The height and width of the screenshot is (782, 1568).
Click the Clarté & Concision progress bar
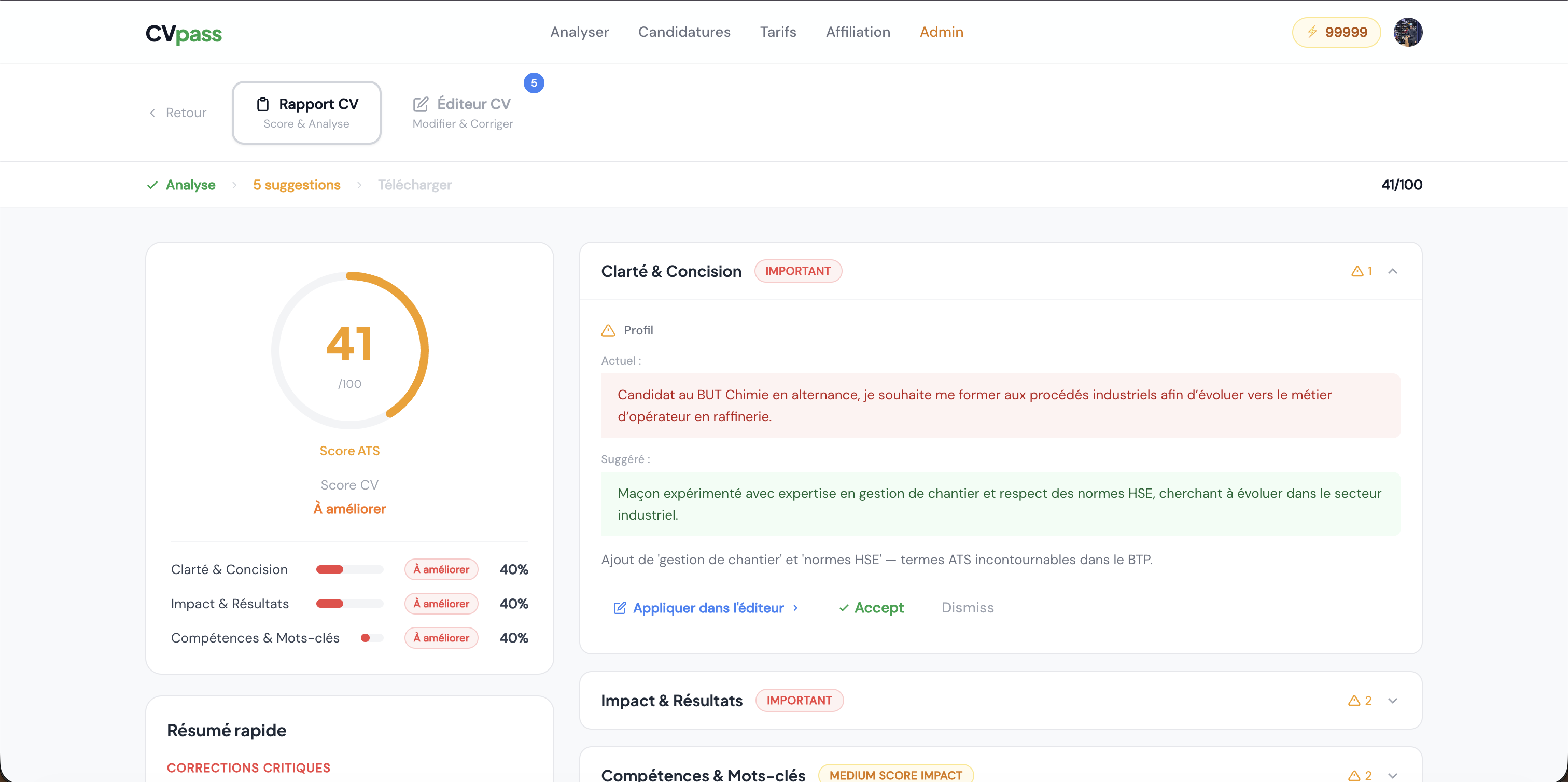[x=349, y=569]
